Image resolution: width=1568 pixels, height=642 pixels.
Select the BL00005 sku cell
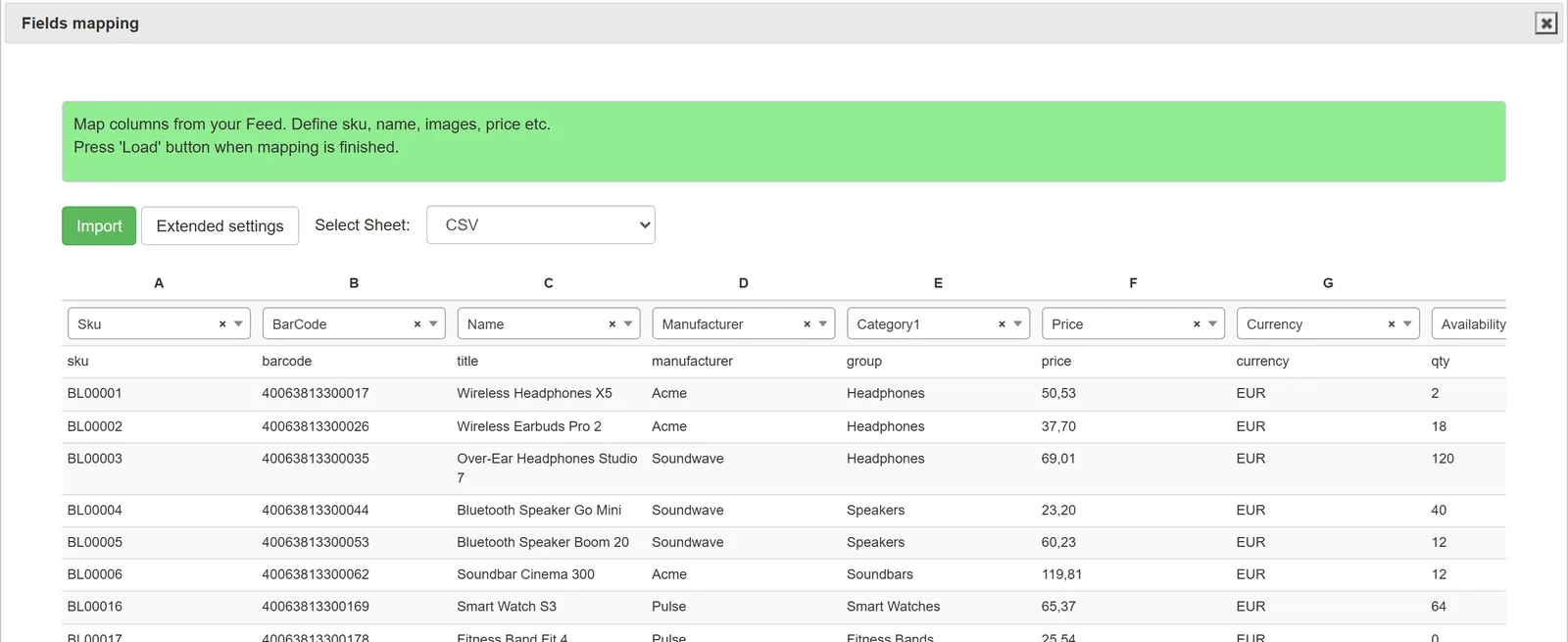pos(95,542)
